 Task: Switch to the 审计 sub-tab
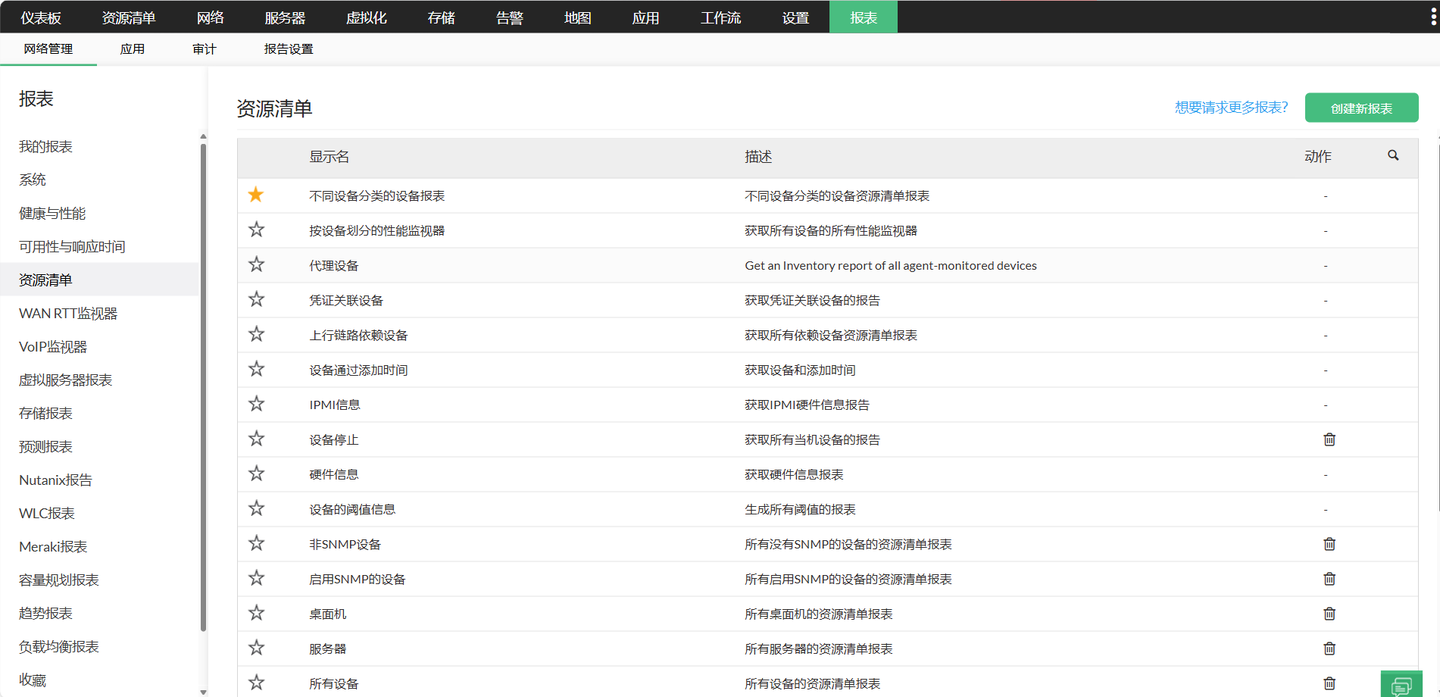click(x=204, y=49)
